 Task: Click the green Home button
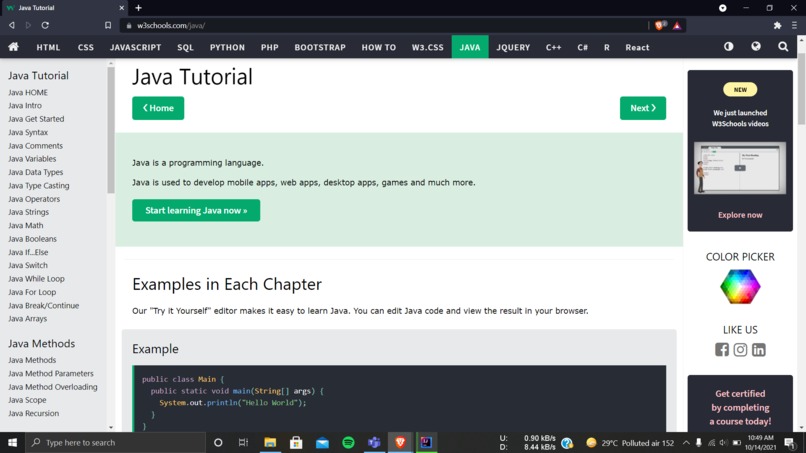click(158, 108)
